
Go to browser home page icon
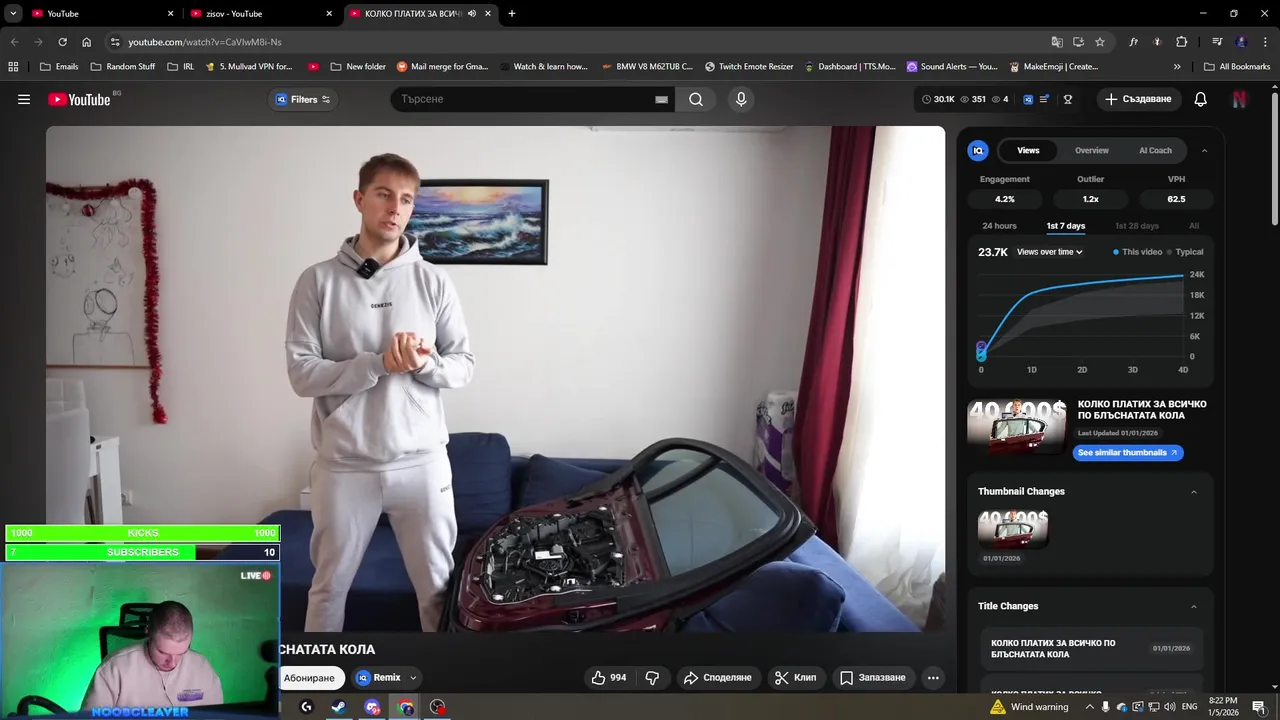[87, 42]
